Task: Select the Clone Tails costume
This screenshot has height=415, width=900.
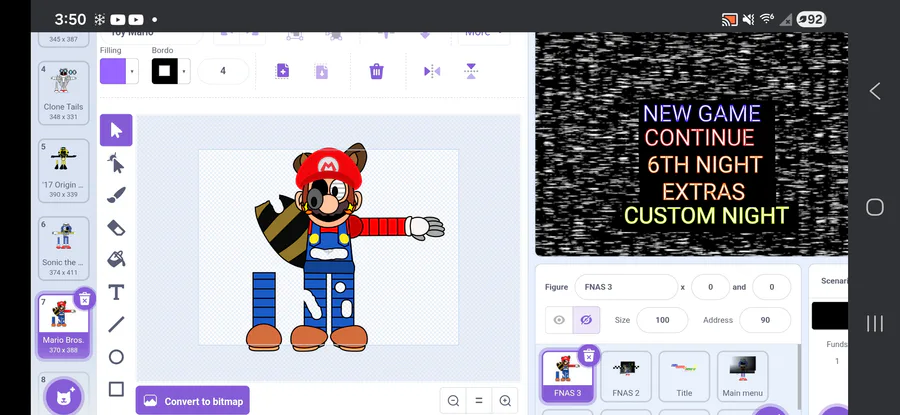Action: coord(63,92)
